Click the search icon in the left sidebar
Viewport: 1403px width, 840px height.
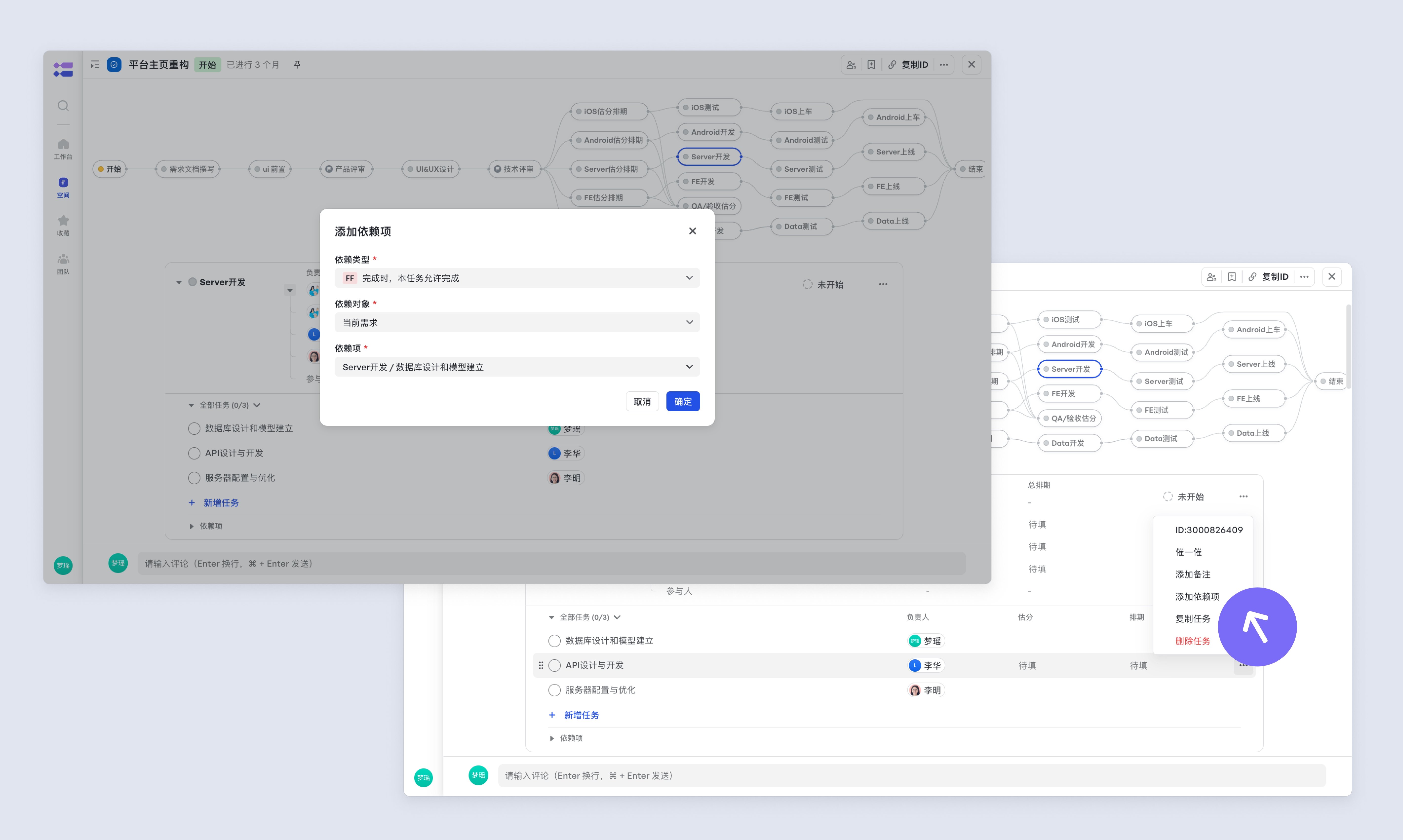[63, 106]
